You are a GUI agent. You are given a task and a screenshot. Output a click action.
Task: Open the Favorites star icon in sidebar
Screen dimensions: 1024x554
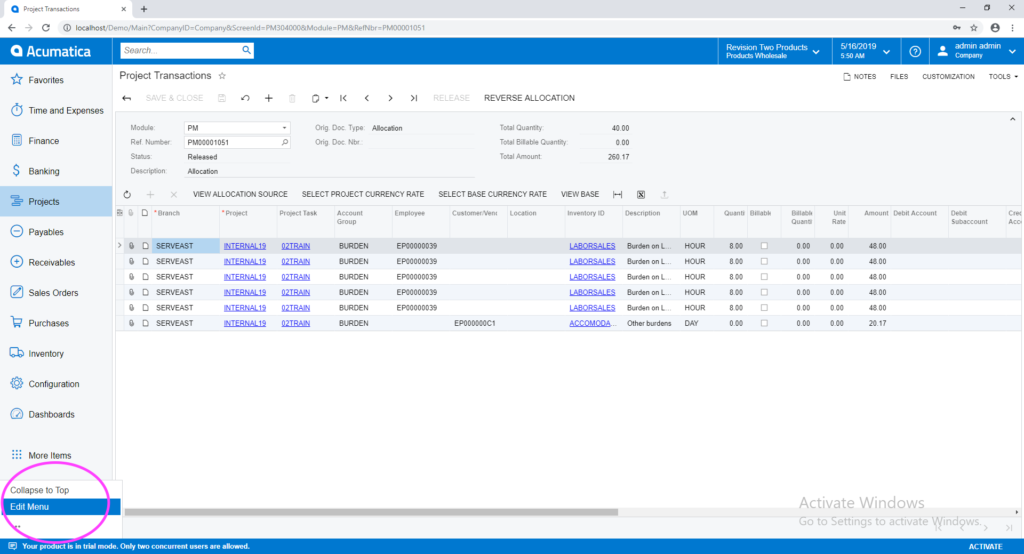pos(17,80)
